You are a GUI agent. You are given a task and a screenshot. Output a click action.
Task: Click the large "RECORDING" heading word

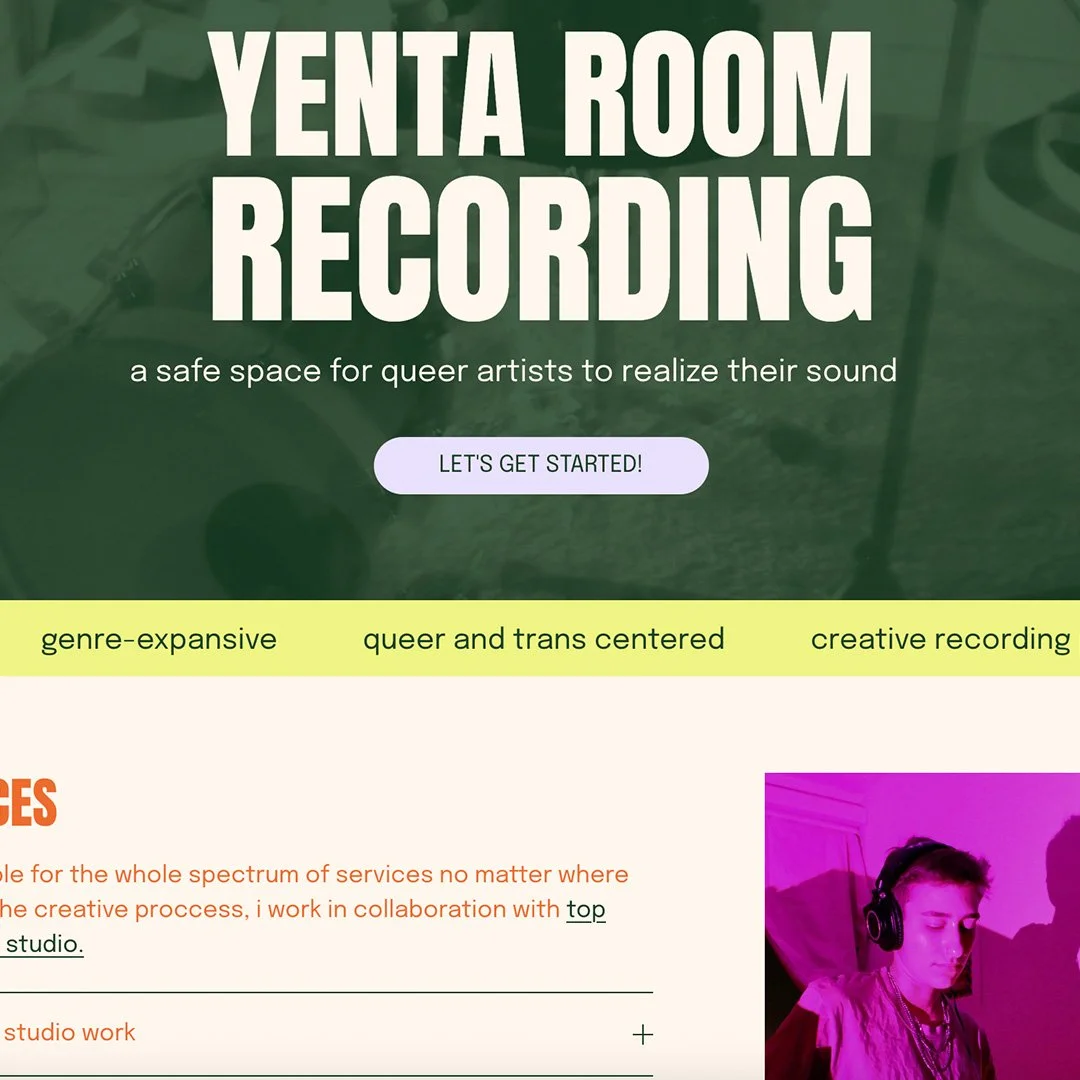541,248
